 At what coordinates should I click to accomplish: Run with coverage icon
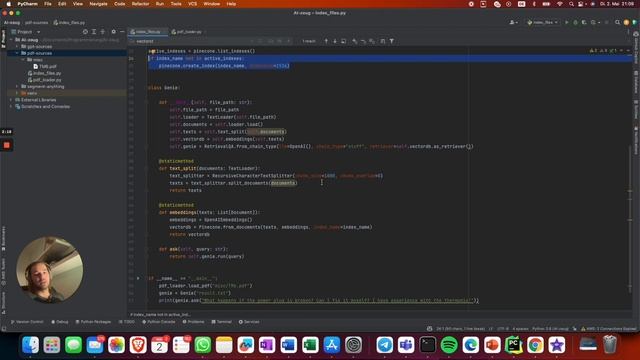coord(584,22)
